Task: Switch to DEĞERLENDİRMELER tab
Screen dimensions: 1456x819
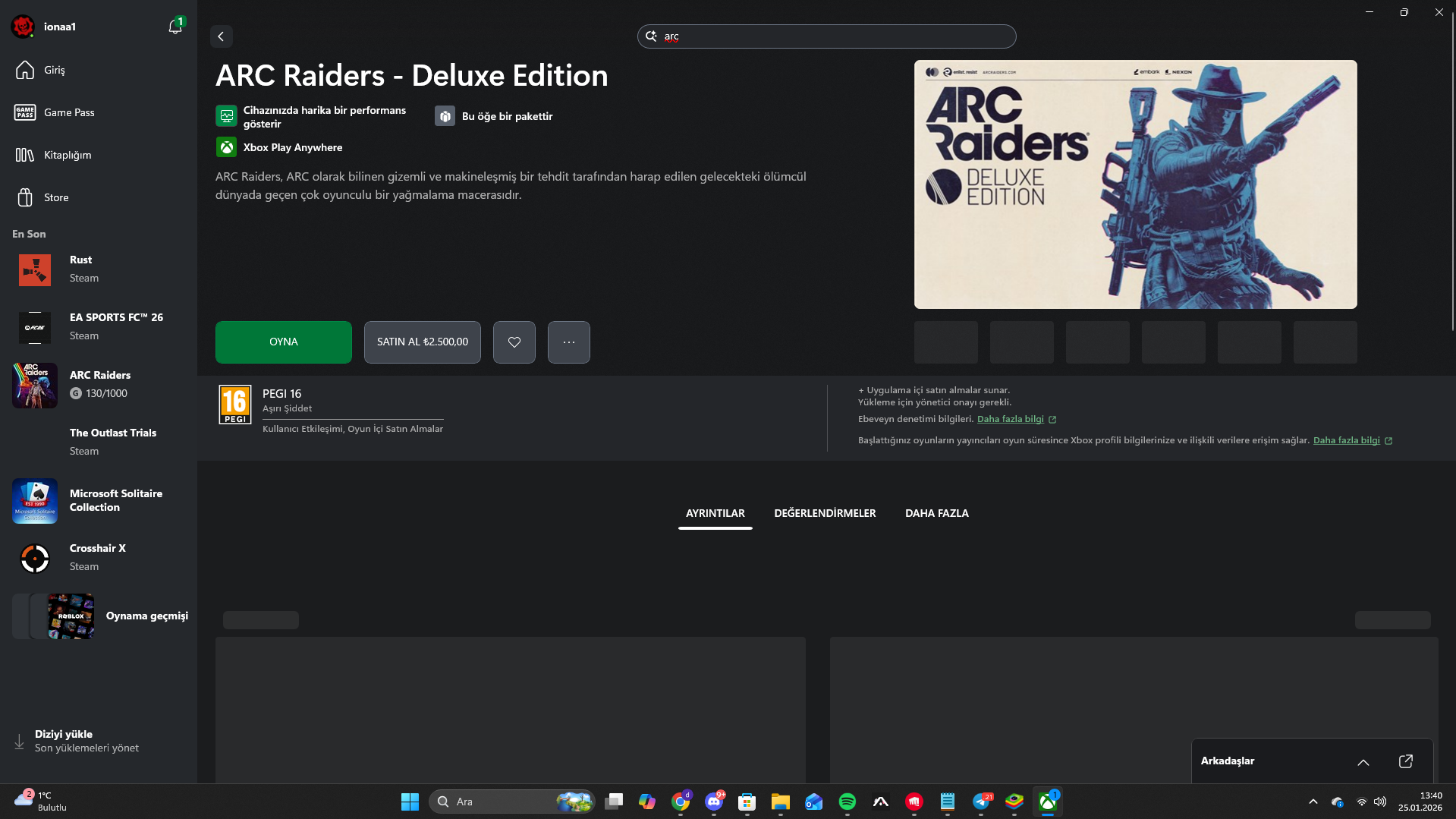Action: [825, 514]
